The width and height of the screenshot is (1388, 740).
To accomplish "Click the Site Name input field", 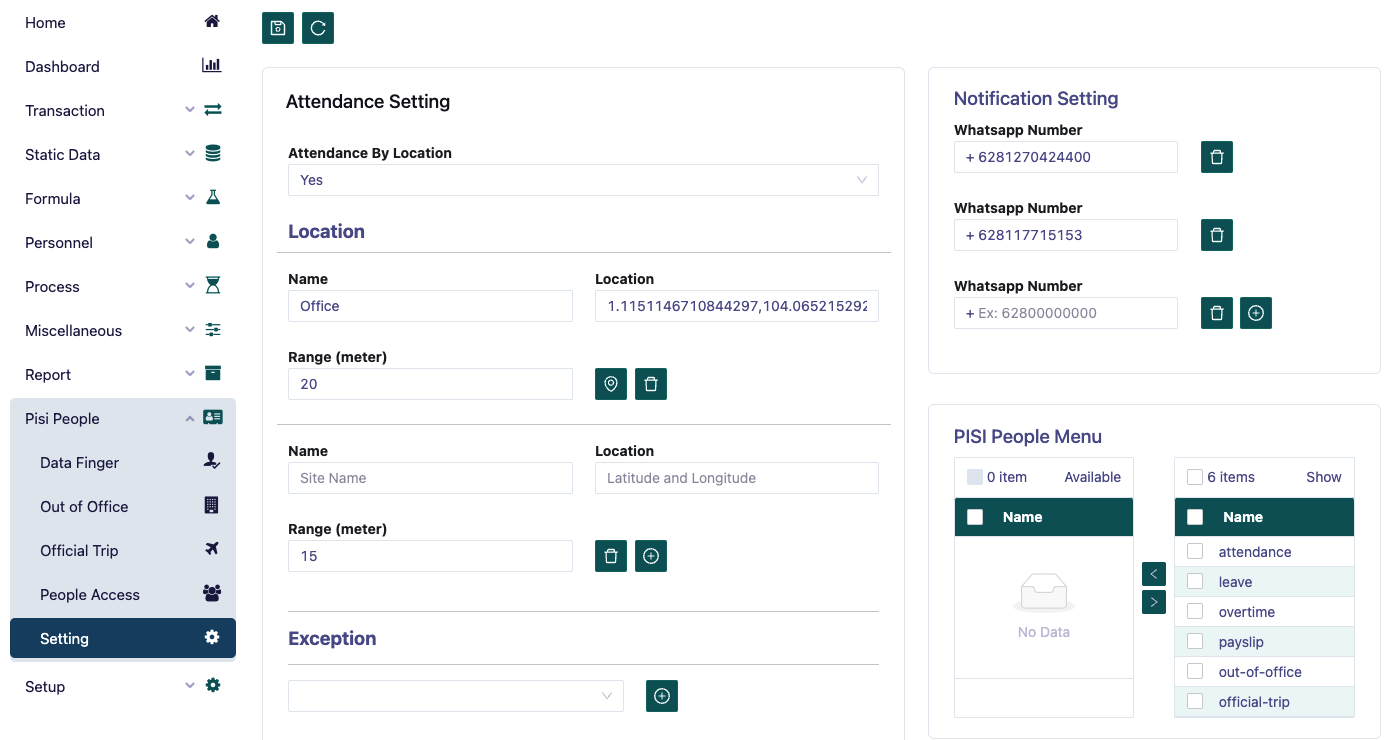I will (x=430, y=478).
